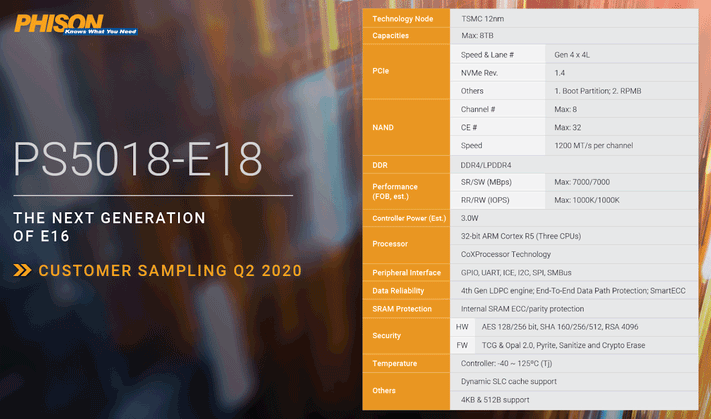
Task: Click the 1200 MT/s per channel value
Action: point(602,144)
